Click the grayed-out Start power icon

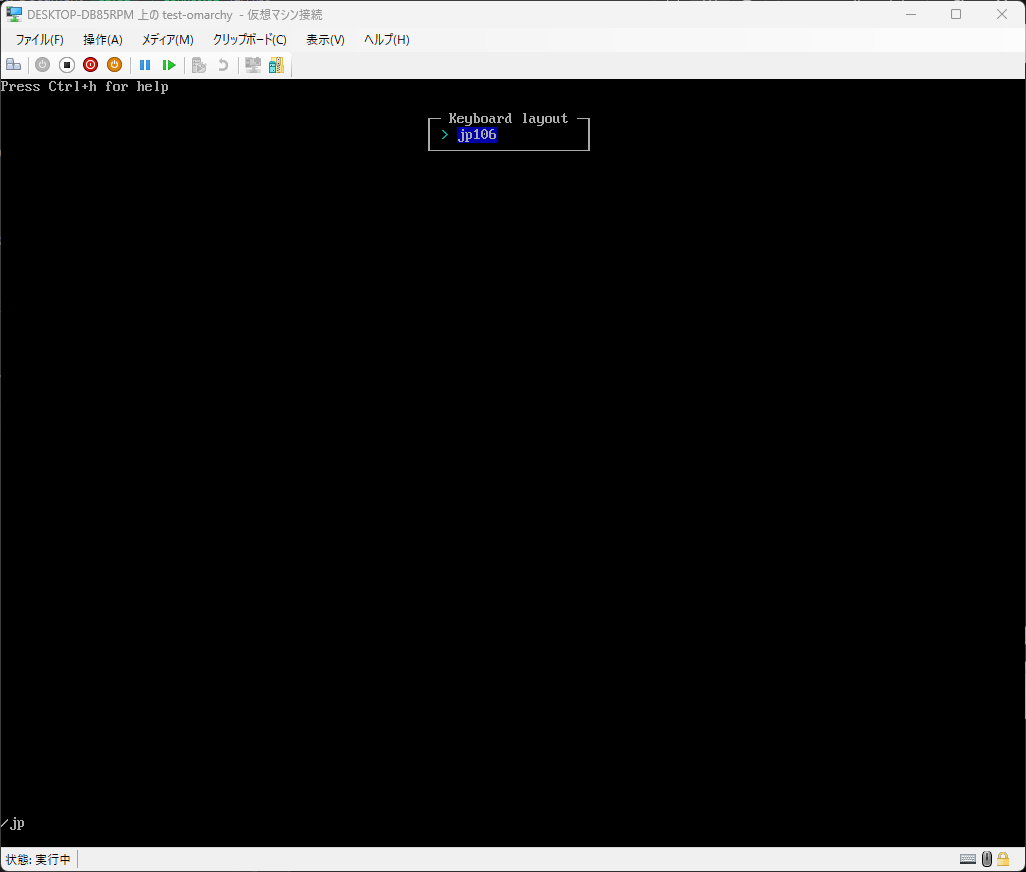click(x=43, y=65)
